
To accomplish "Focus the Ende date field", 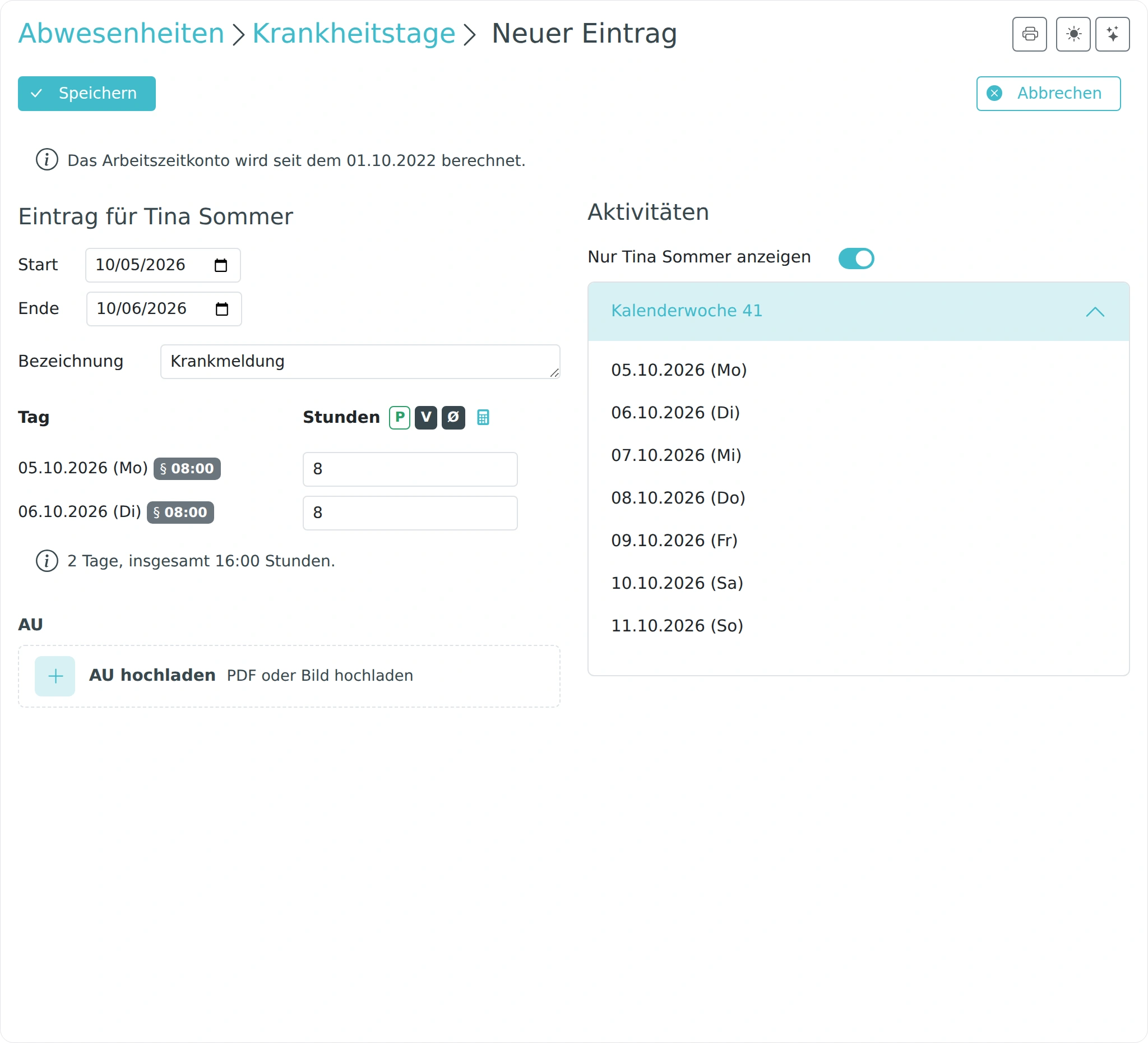I will tap(164, 309).
